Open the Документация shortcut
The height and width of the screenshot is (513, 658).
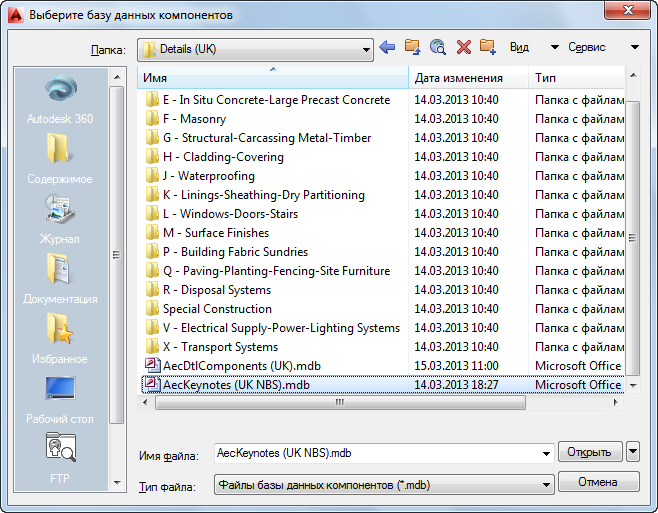60,279
